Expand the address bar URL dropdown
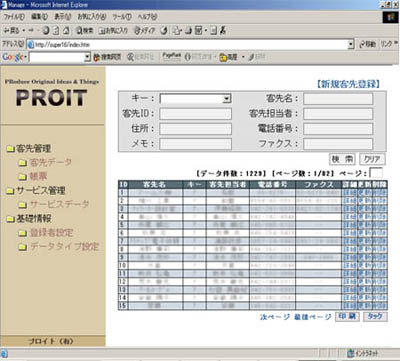400x361 pixels. tap(350, 44)
